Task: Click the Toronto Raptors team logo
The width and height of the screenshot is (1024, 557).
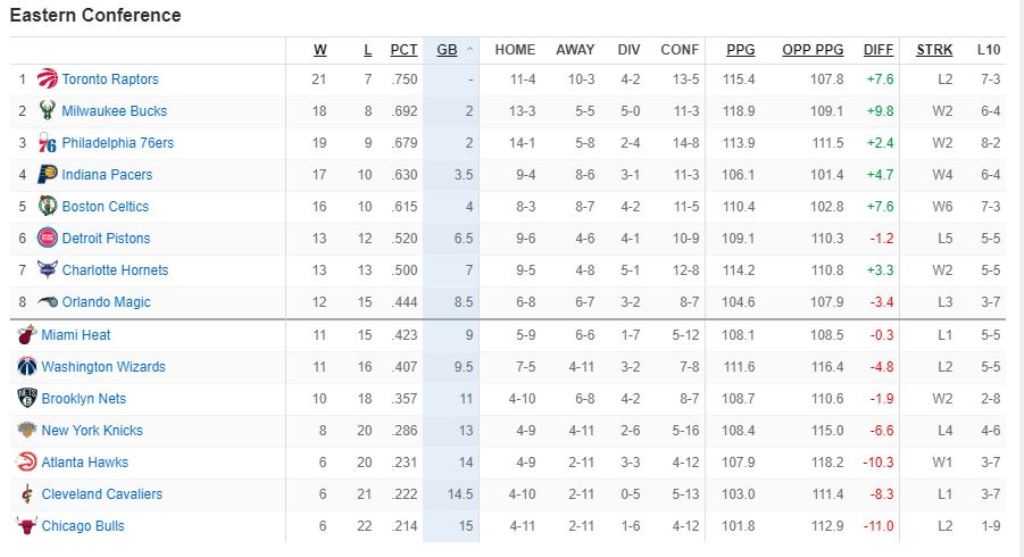Action: tap(47, 79)
